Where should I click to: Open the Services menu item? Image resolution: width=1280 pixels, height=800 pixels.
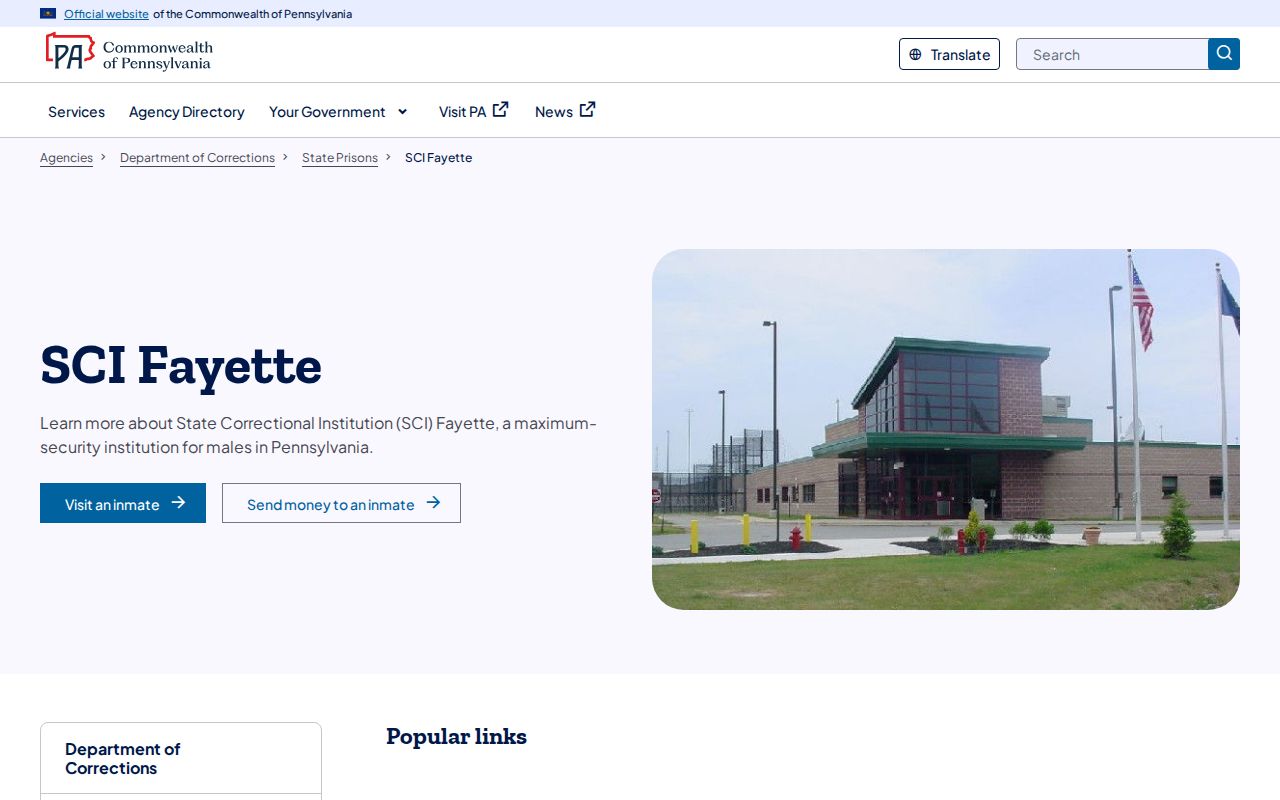coord(76,112)
